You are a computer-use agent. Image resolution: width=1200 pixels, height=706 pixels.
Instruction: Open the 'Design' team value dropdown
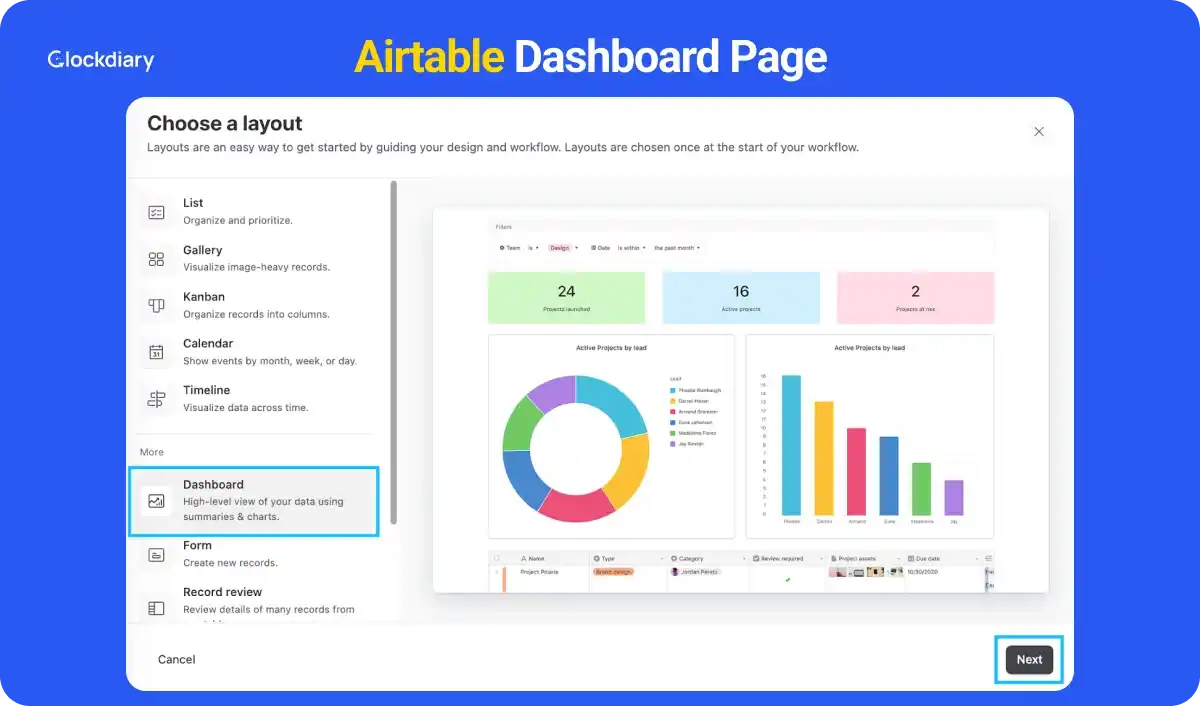[x=564, y=247]
